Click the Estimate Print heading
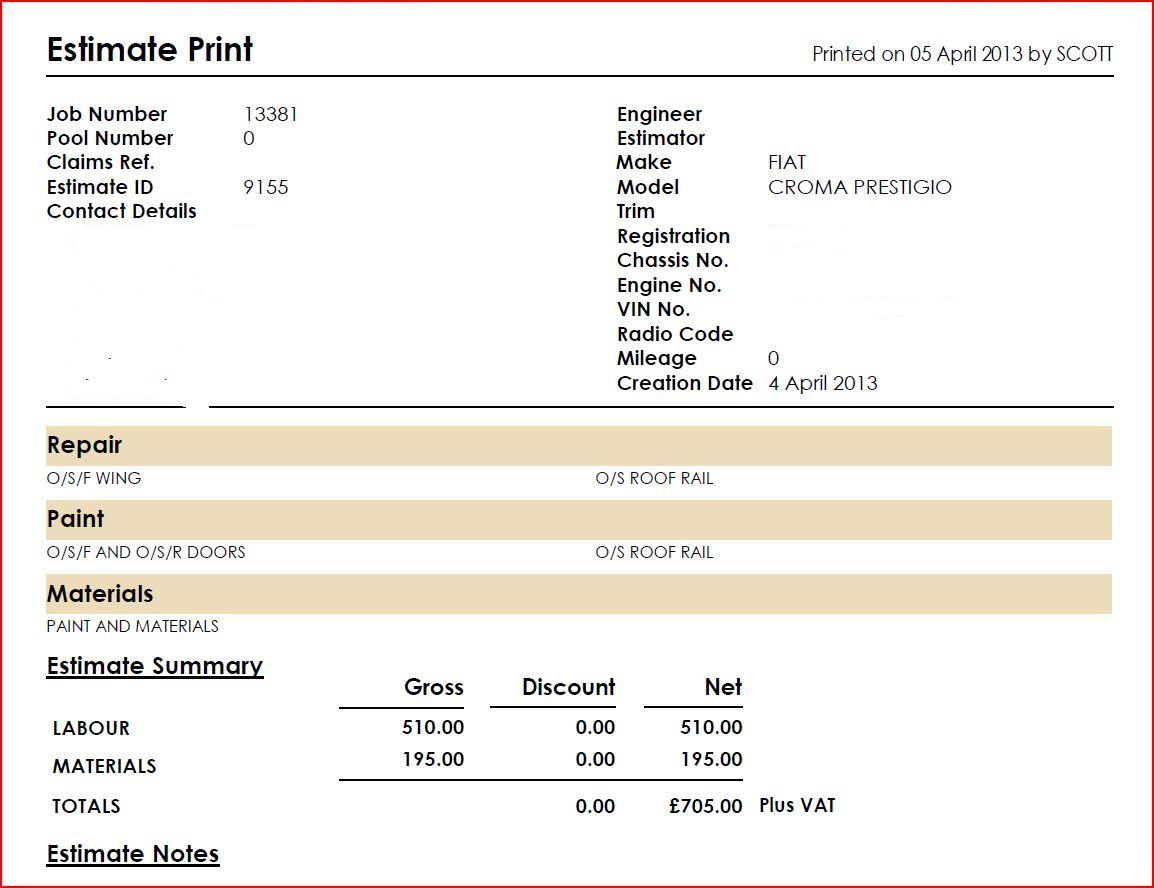This screenshot has height=888, width=1154. click(x=149, y=50)
